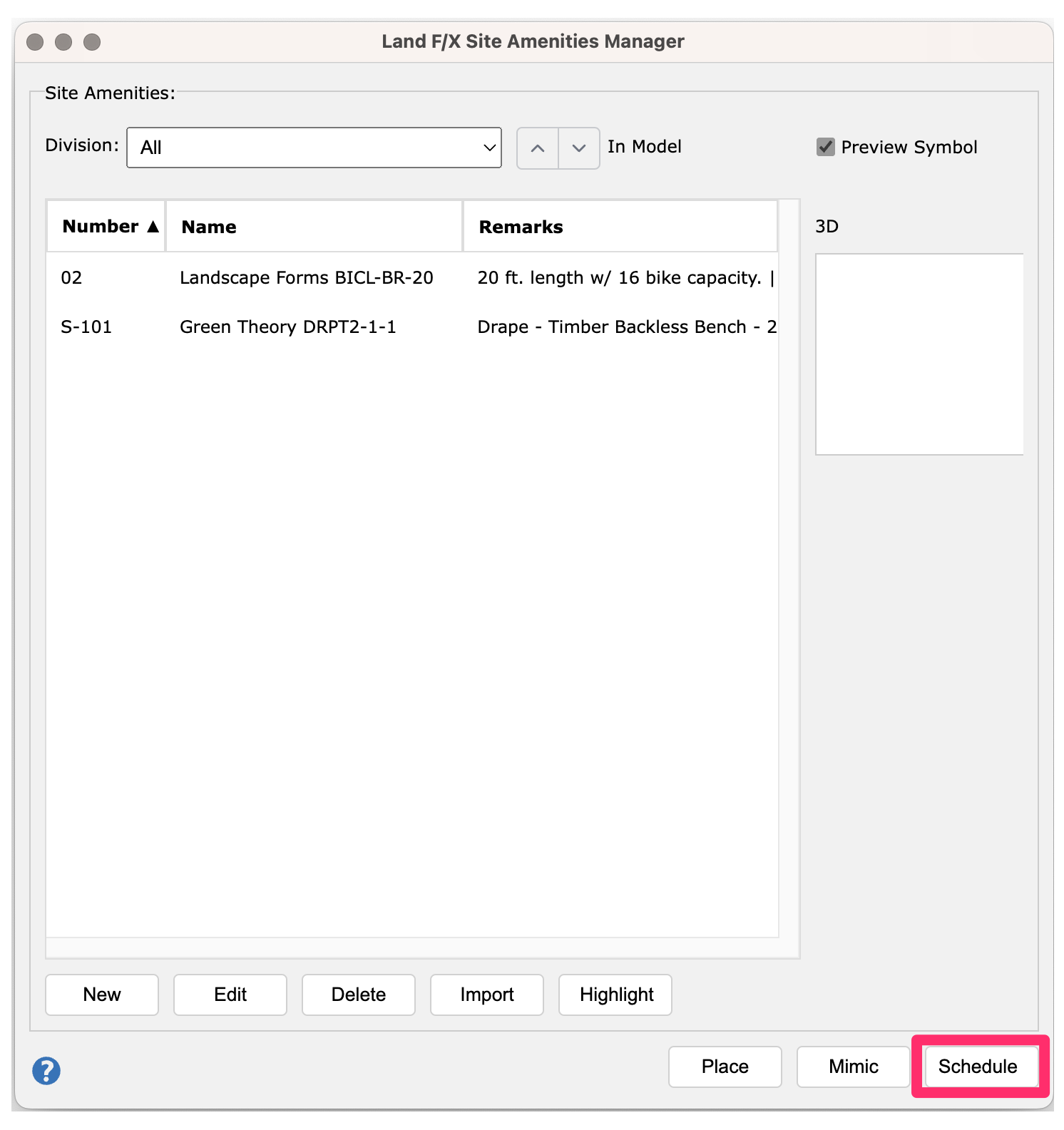Viewport: 1064px width, 1130px height.
Task: Click the 3D preview symbol box
Action: coord(919,354)
